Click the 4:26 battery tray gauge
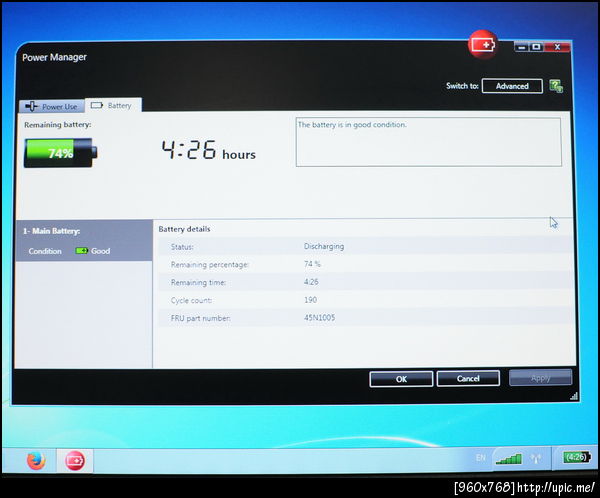Image resolution: width=600 pixels, height=498 pixels. [577, 457]
